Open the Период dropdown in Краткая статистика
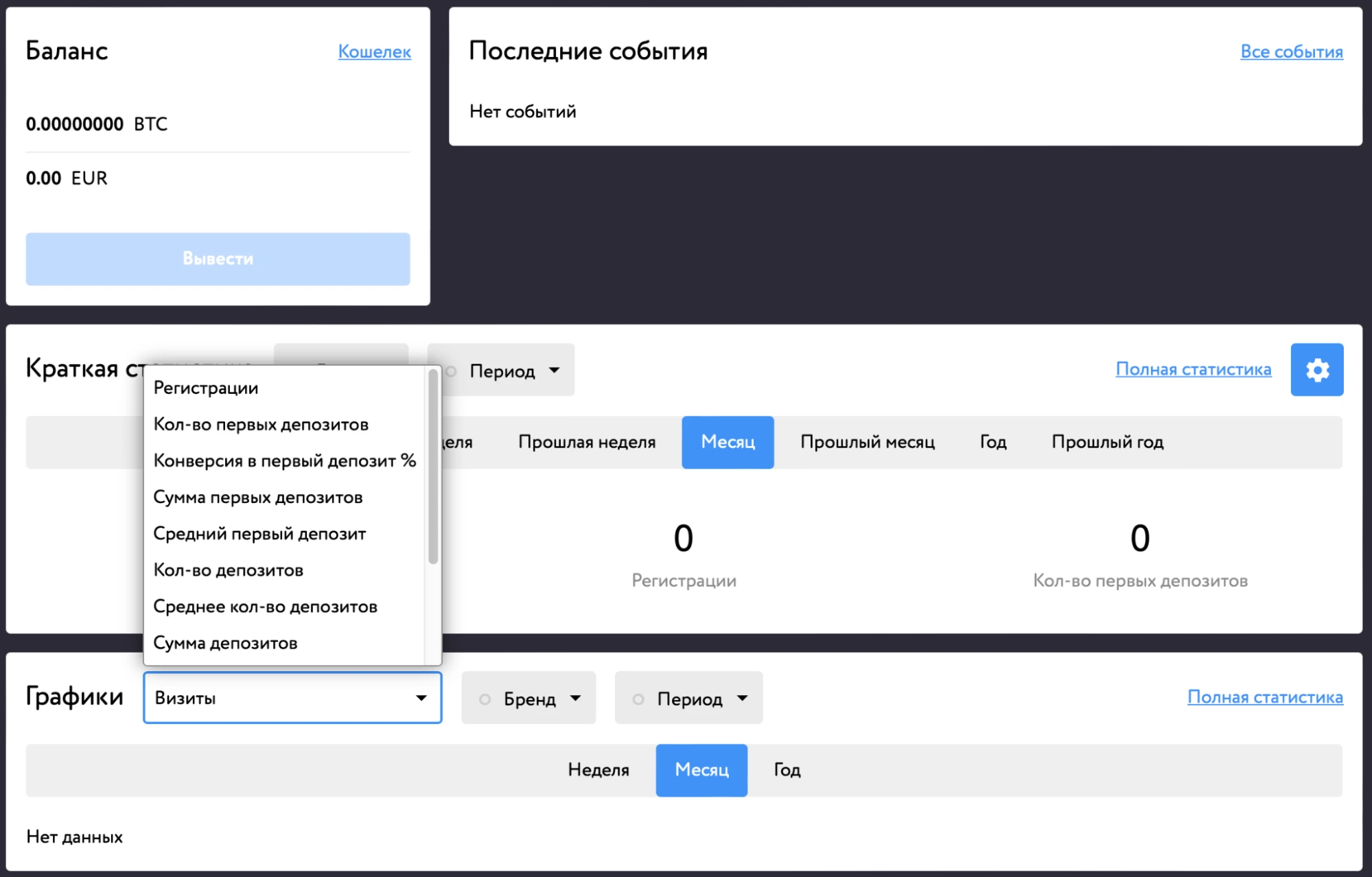The width and height of the screenshot is (1372, 877). 501,371
